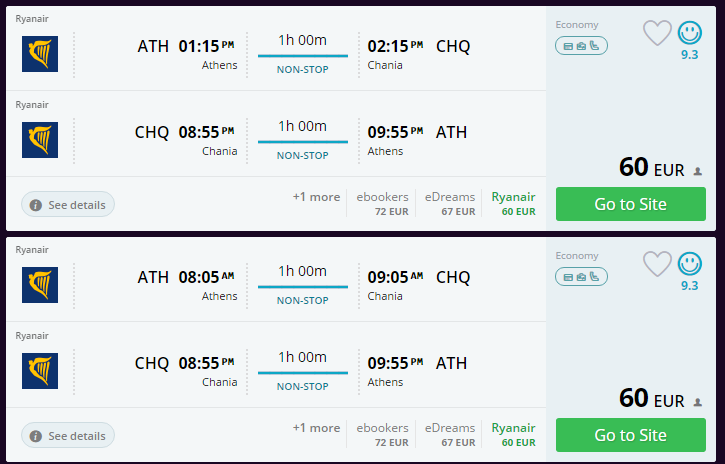This screenshot has width=725, height=464.
Task: Click smiley rating icon on second result
Action: 690,264
